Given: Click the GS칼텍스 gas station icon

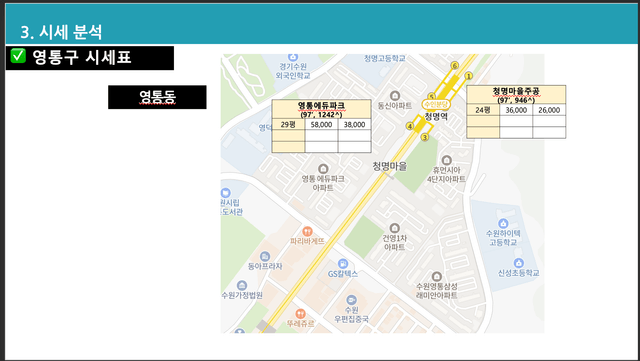Looking at the screenshot, I should pos(343,263).
